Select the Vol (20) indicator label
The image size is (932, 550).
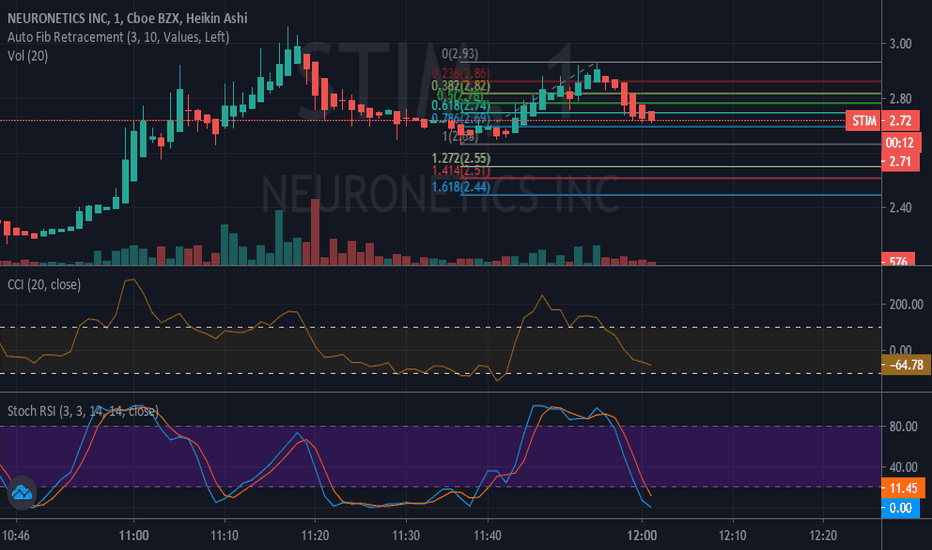[x=28, y=56]
